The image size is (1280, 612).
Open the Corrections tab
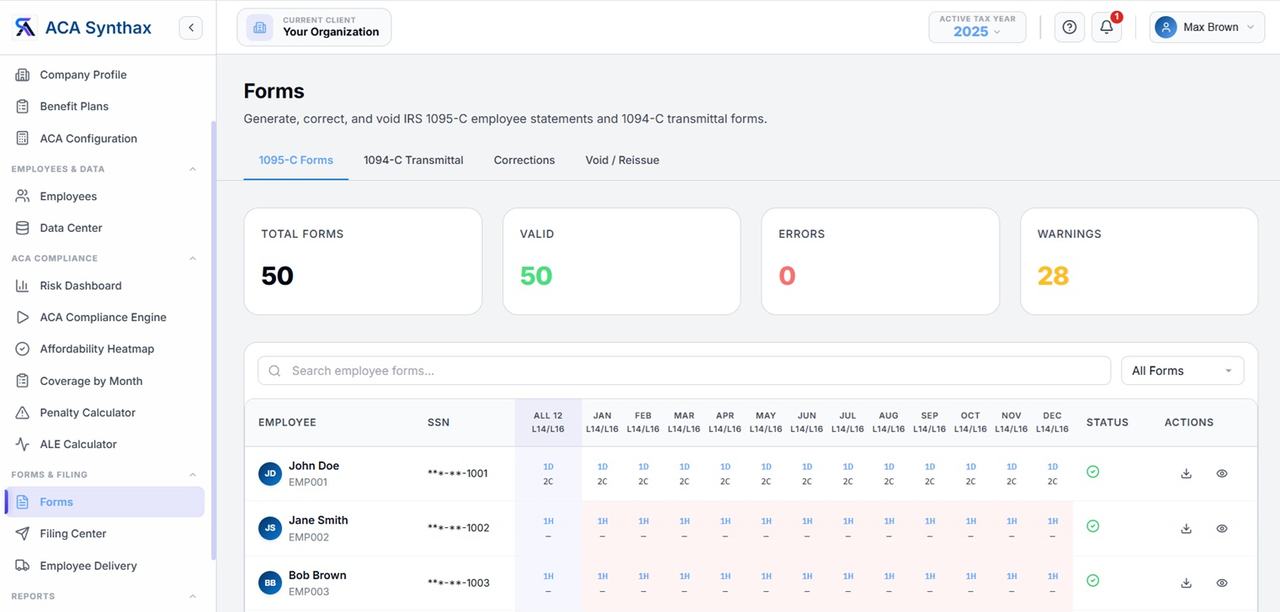click(524, 160)
